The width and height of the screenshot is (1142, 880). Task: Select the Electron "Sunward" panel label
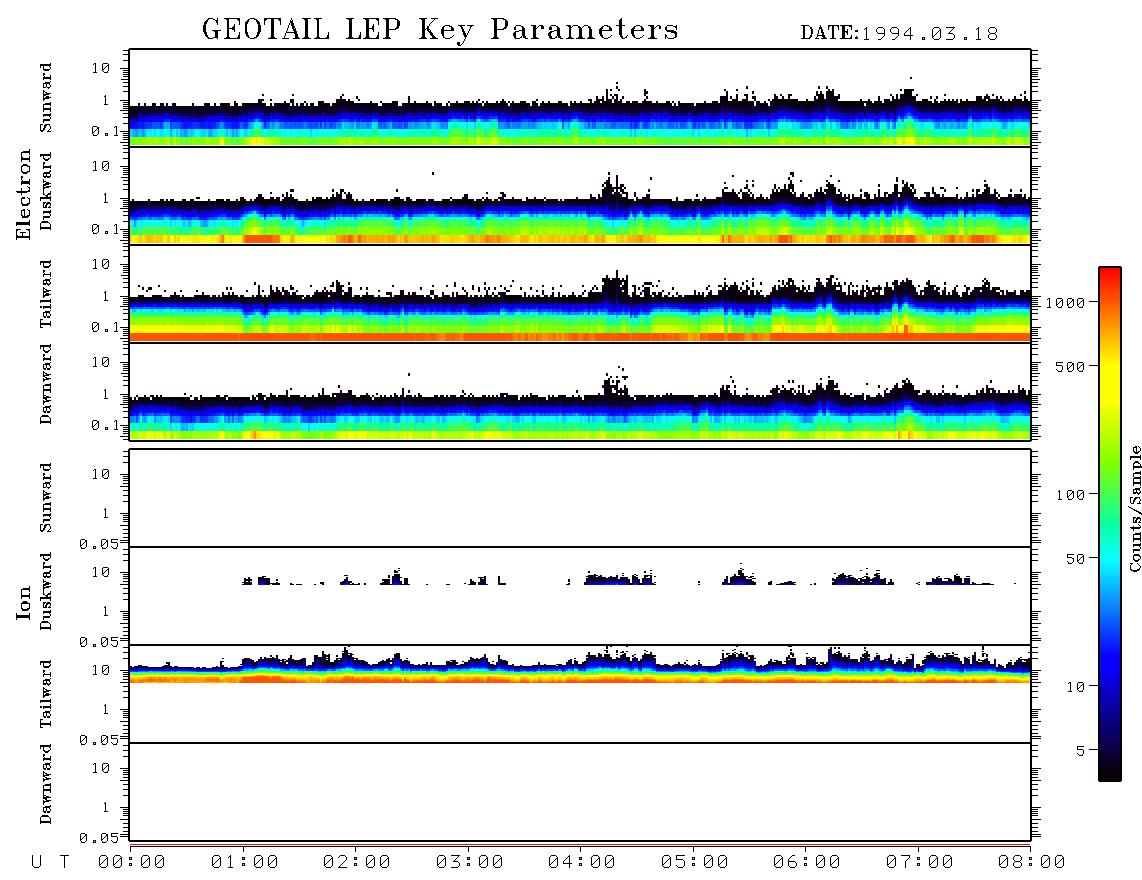(45, 97)
